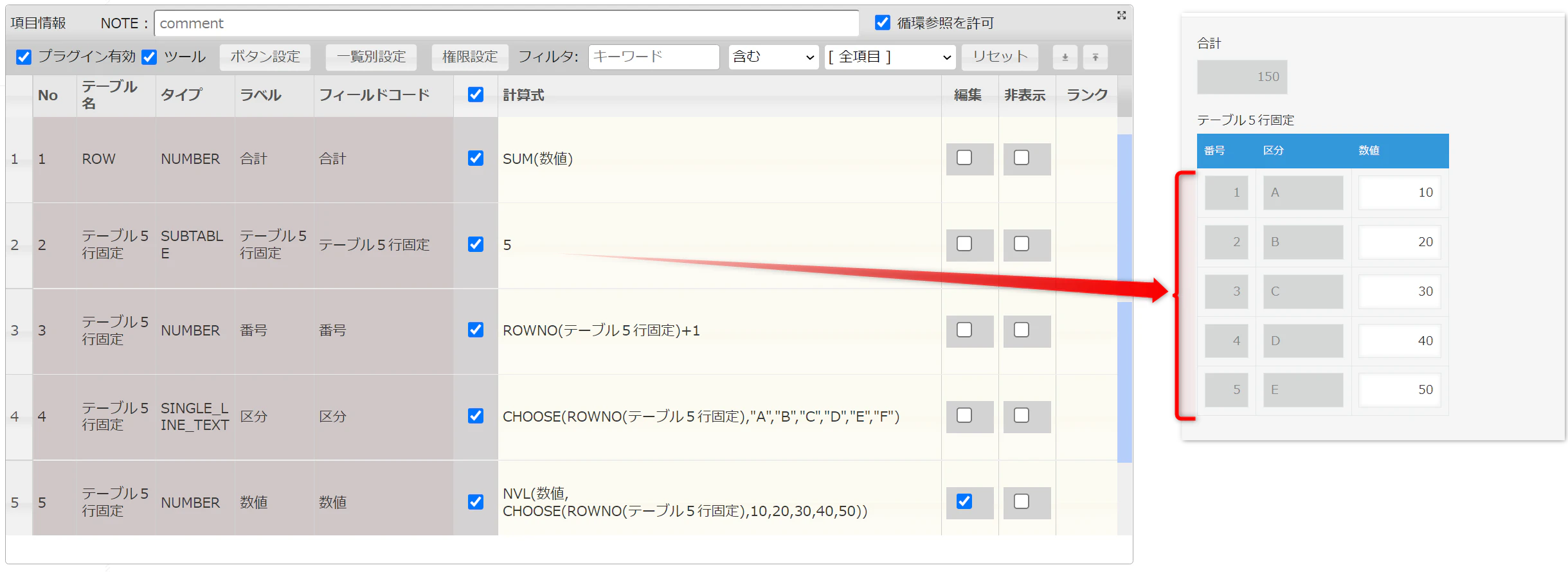
Task: Toggle the 計算式 header select-all checkbox
Action: pos(476,94)
